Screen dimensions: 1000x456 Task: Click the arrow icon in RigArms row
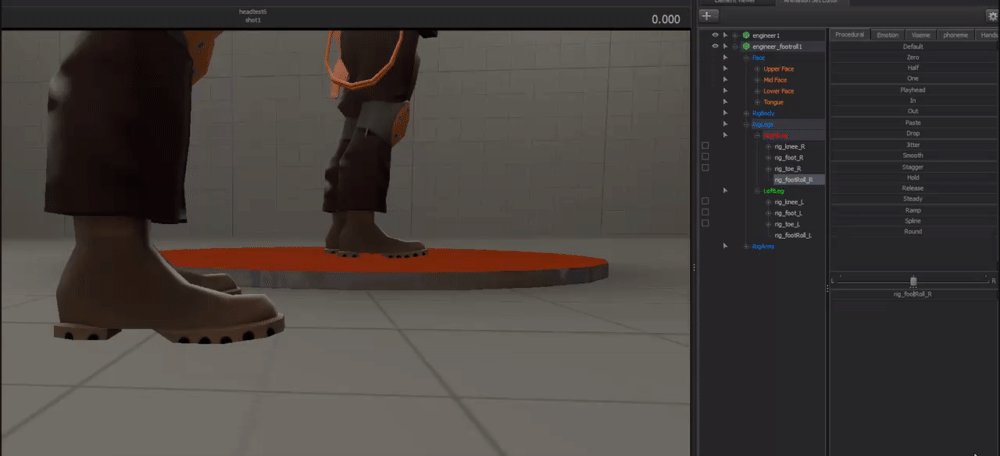(725, 246)
